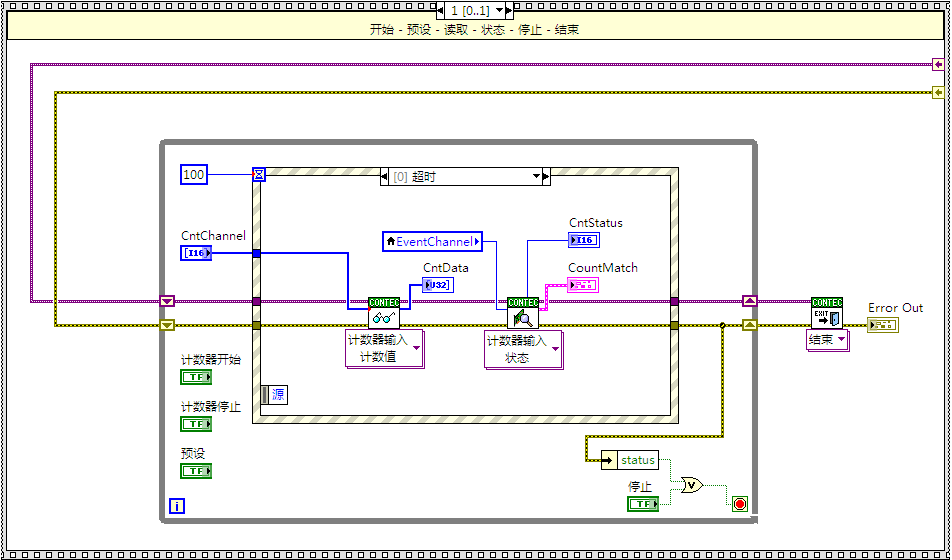Image resolution: width=952 pixels, height=560 pixels.
Task: Click the 计数器开始 boolean terminal
Action: (196, 377)
